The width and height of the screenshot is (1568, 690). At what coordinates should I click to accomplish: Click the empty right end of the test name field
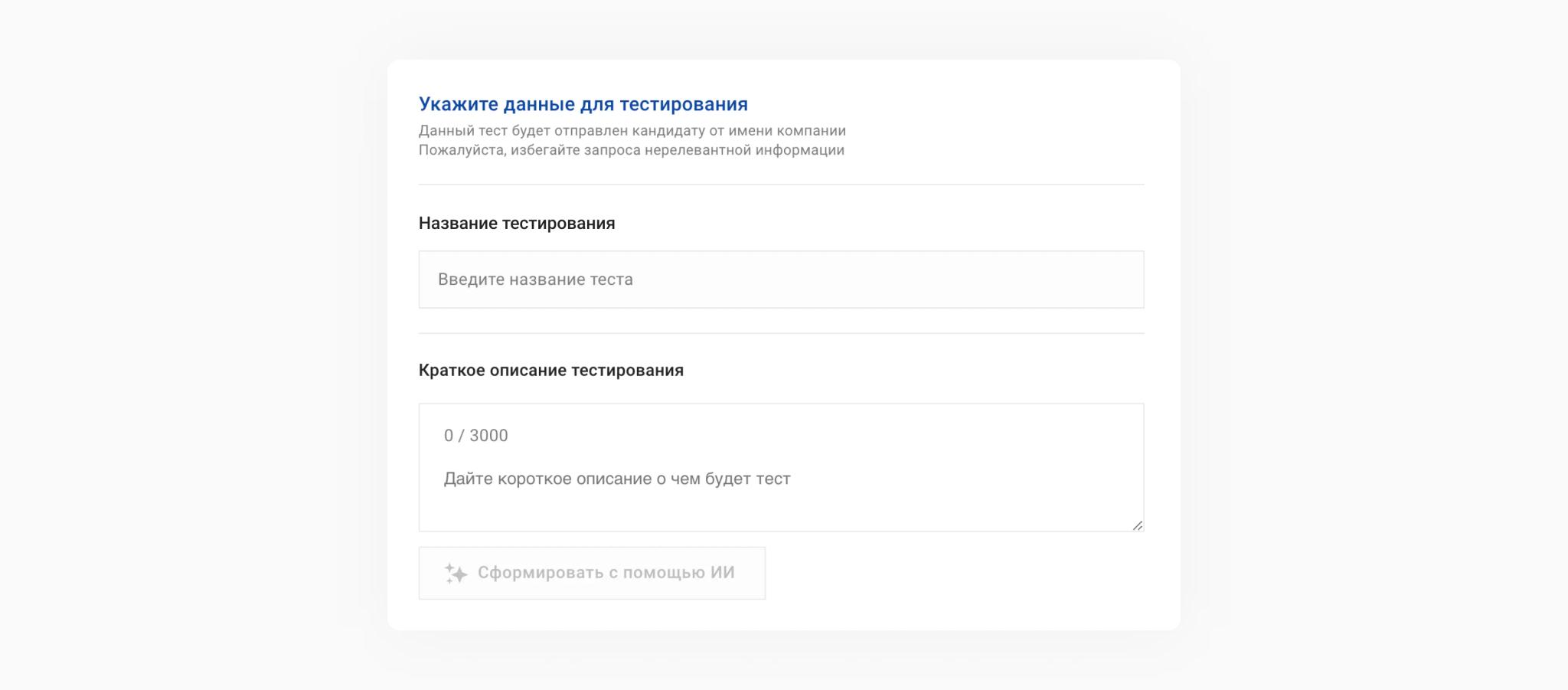coord(1072,280)
